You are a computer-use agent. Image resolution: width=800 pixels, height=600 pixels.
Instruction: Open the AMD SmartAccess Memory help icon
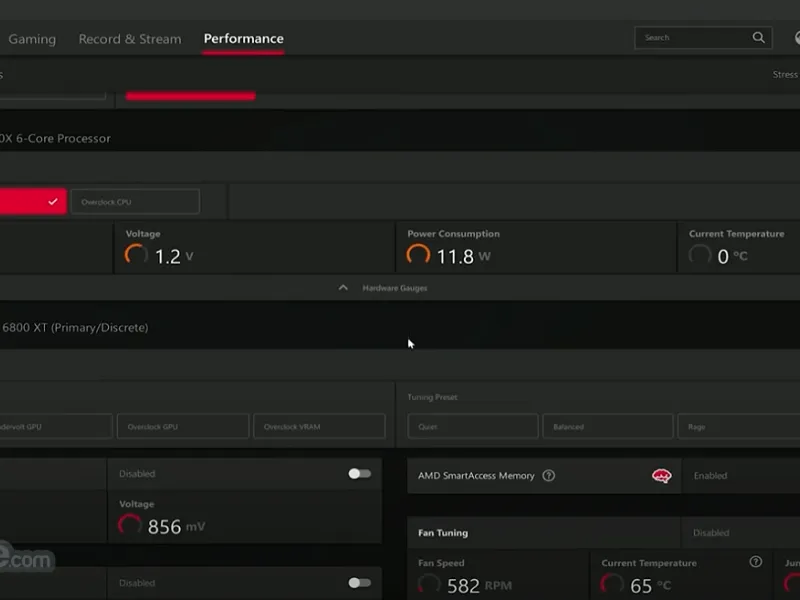(548, 476)
